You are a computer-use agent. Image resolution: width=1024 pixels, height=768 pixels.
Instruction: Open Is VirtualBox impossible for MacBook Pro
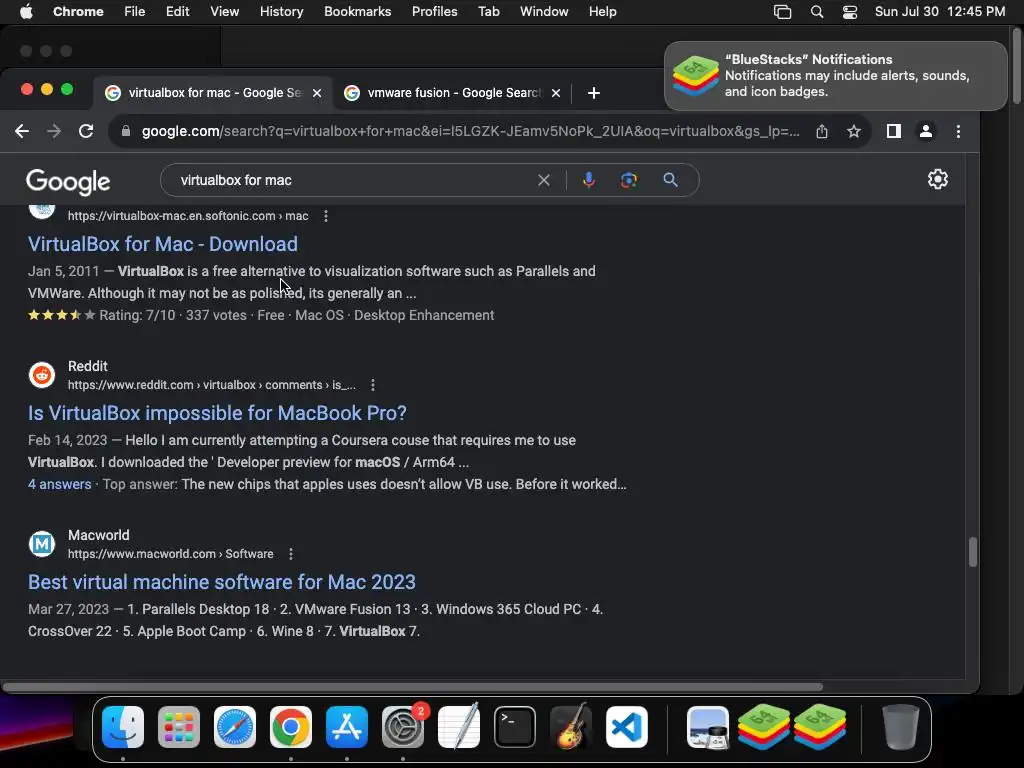pos(217,413)
